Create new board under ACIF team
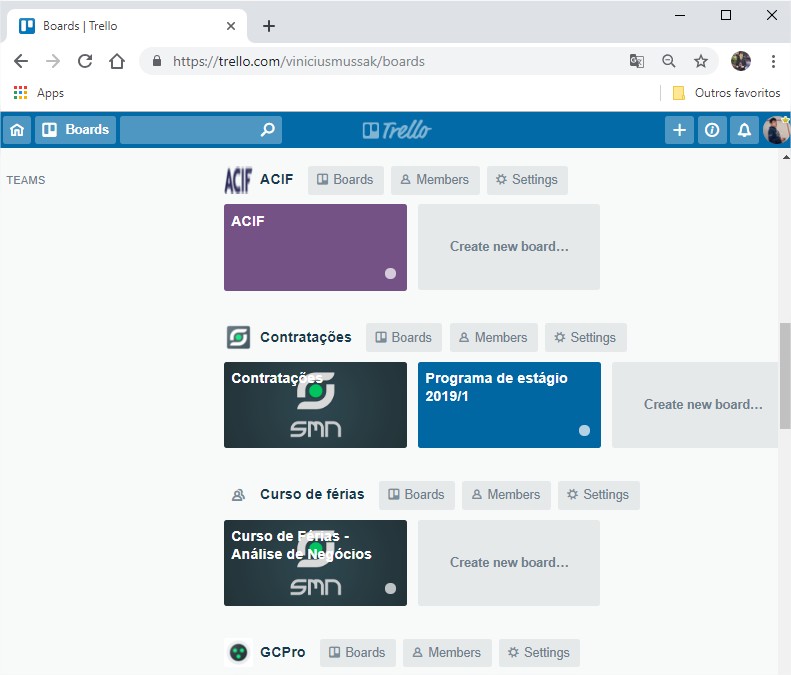The image size is (791, 675). click(x=509, y=247)
